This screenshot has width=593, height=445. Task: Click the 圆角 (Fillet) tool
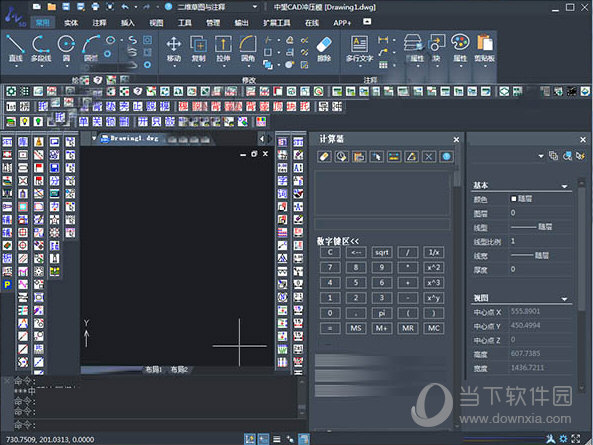coord(248,48)
